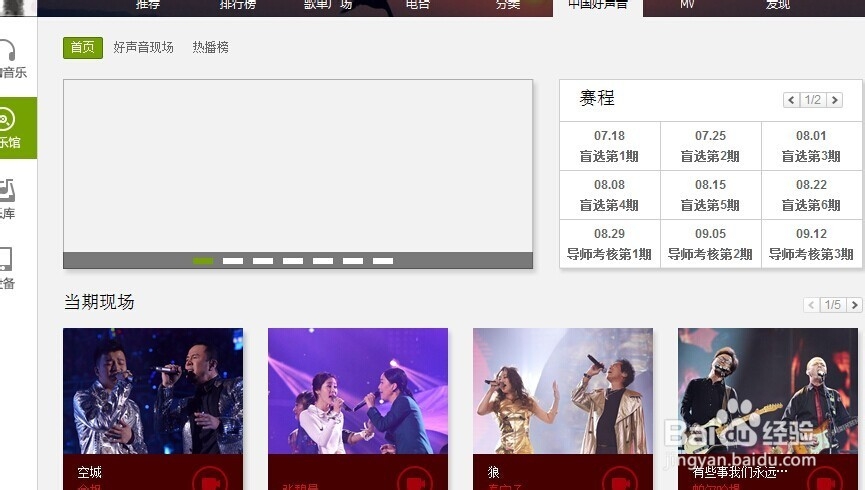Open 中国好声音 top navigation tab
The image size is (865, 490).
598,7
